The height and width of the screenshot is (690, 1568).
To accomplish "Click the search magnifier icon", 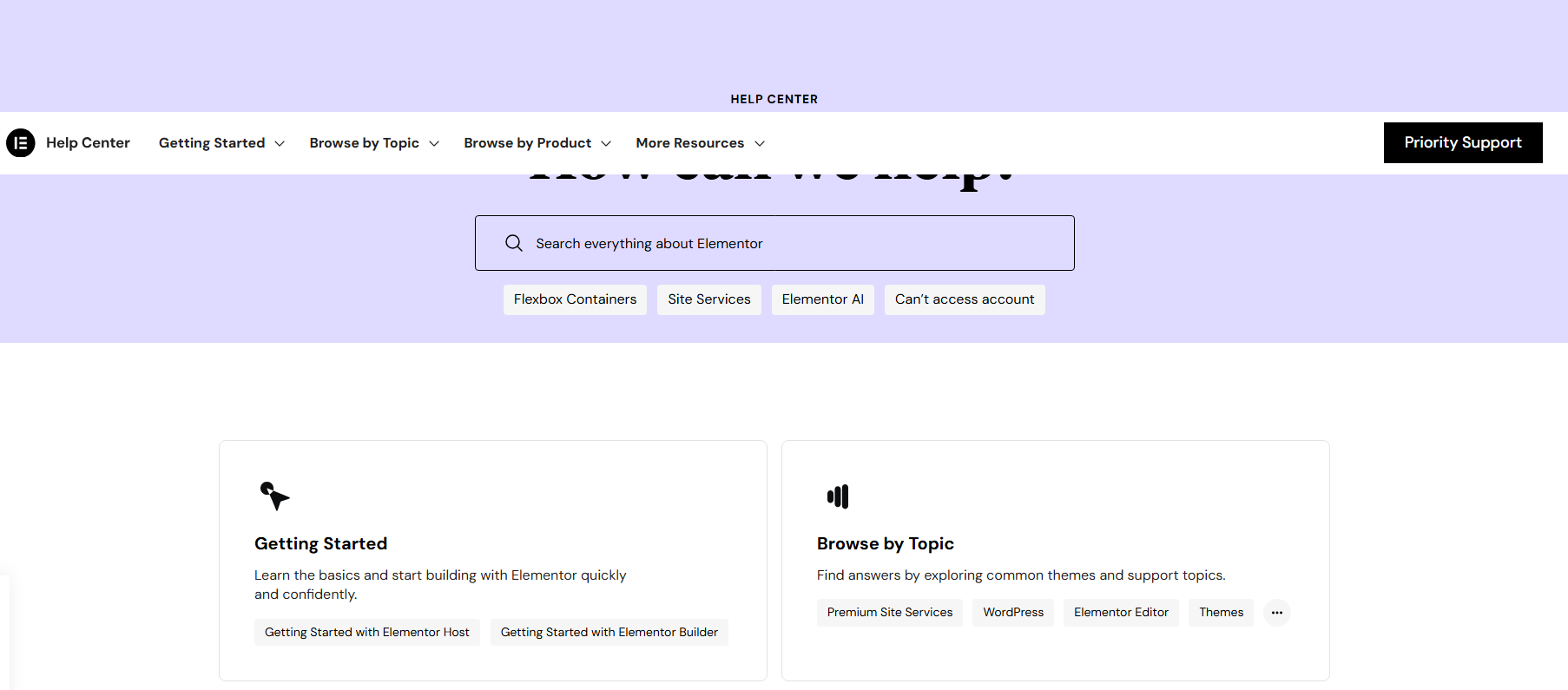I will point(514,243).
